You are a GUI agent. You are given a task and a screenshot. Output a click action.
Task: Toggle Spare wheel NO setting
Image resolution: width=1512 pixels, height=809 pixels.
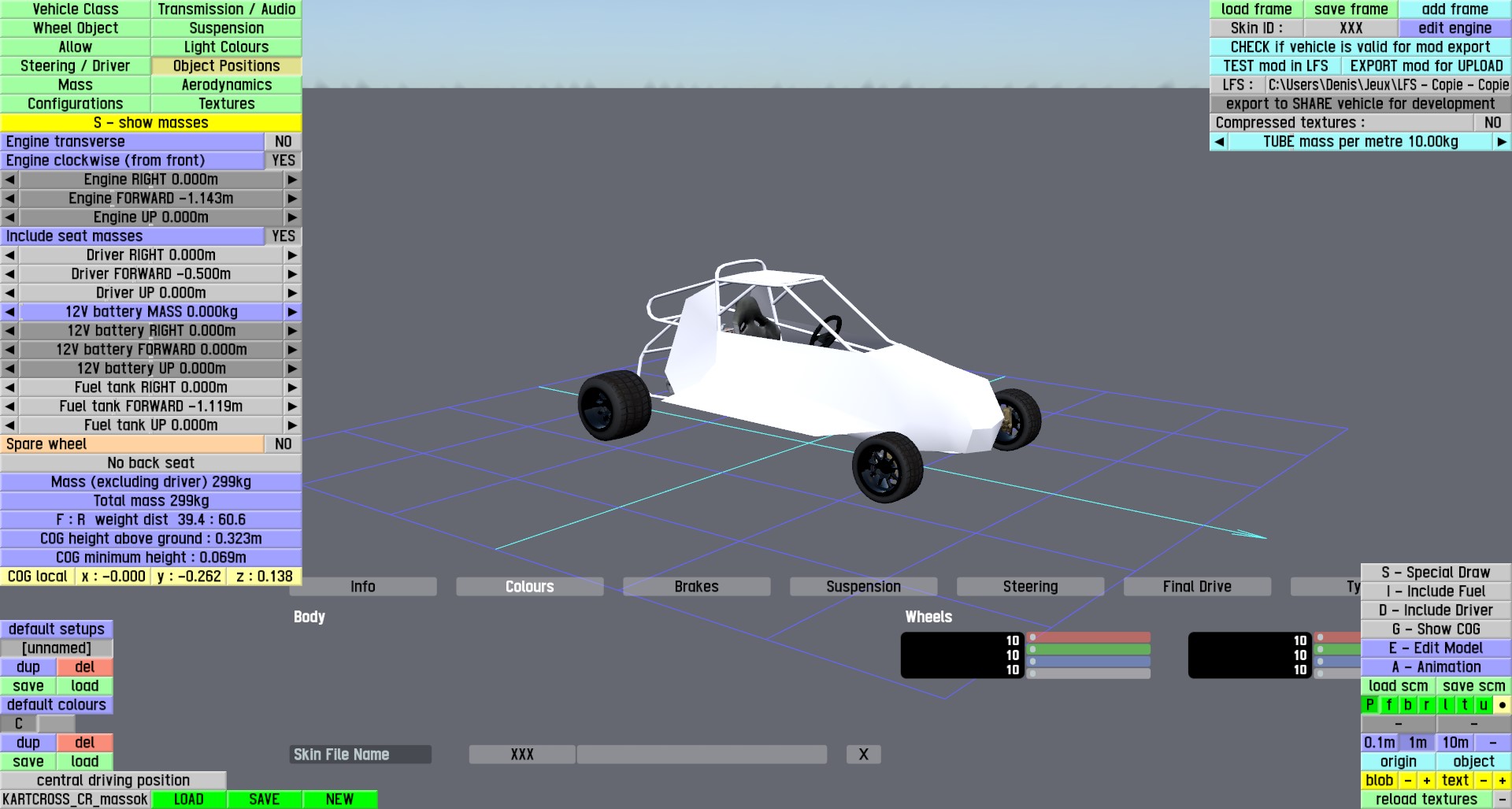pos(283,444)
